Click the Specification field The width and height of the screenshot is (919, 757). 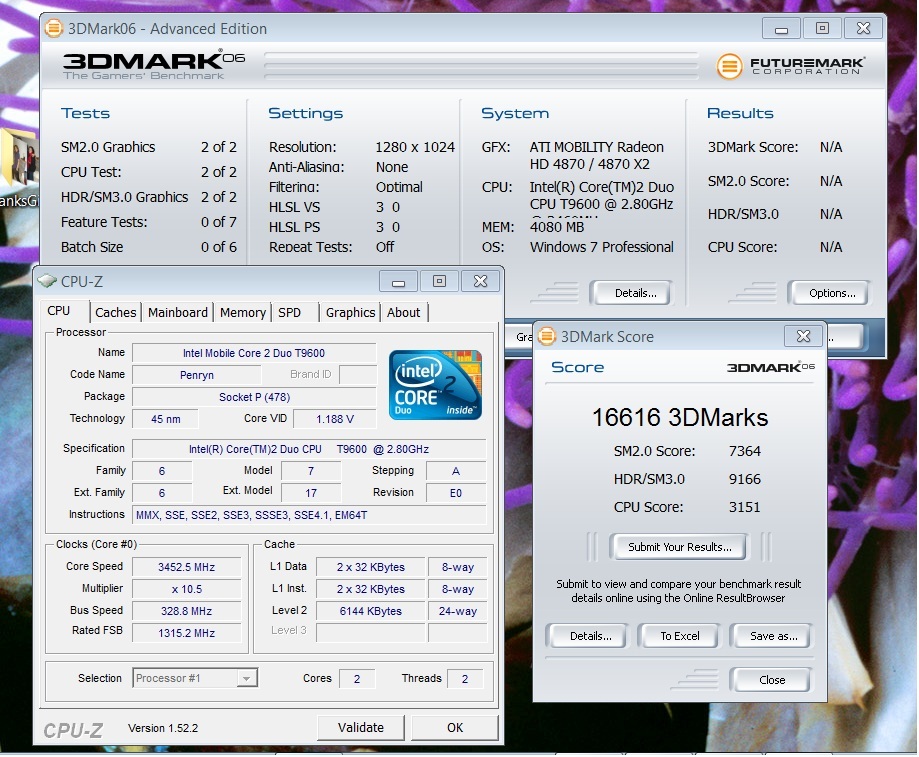point(309,449)
